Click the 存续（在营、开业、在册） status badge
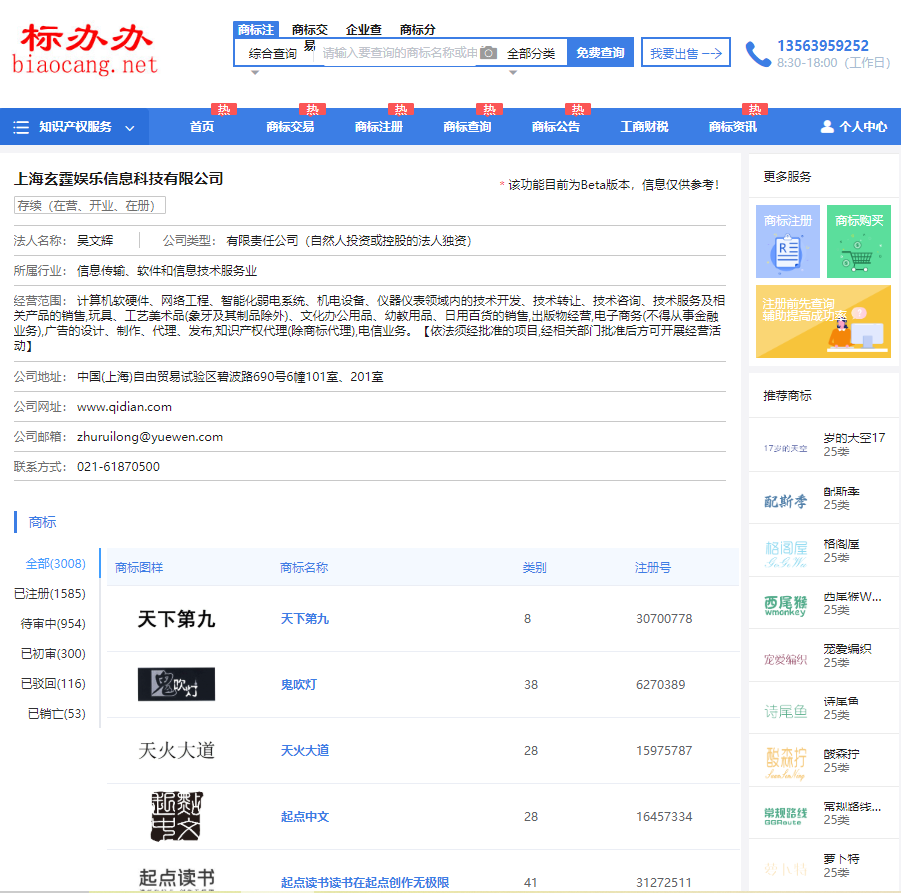This screenshot has width=901, height=893. [90, 205]
